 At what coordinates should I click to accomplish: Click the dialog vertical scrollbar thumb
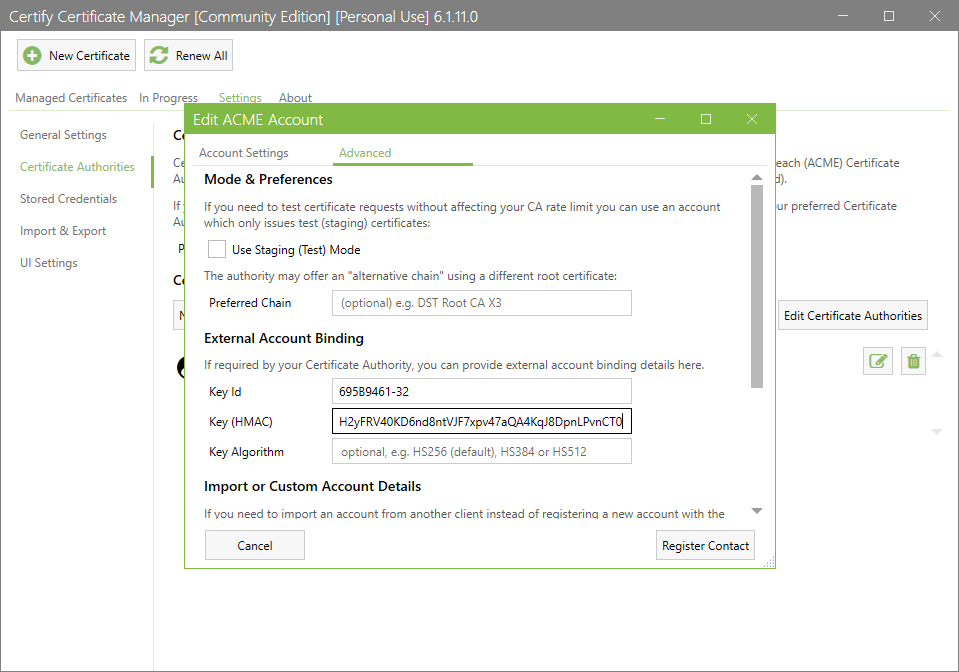pyautogui.click(x=757, y=286)
